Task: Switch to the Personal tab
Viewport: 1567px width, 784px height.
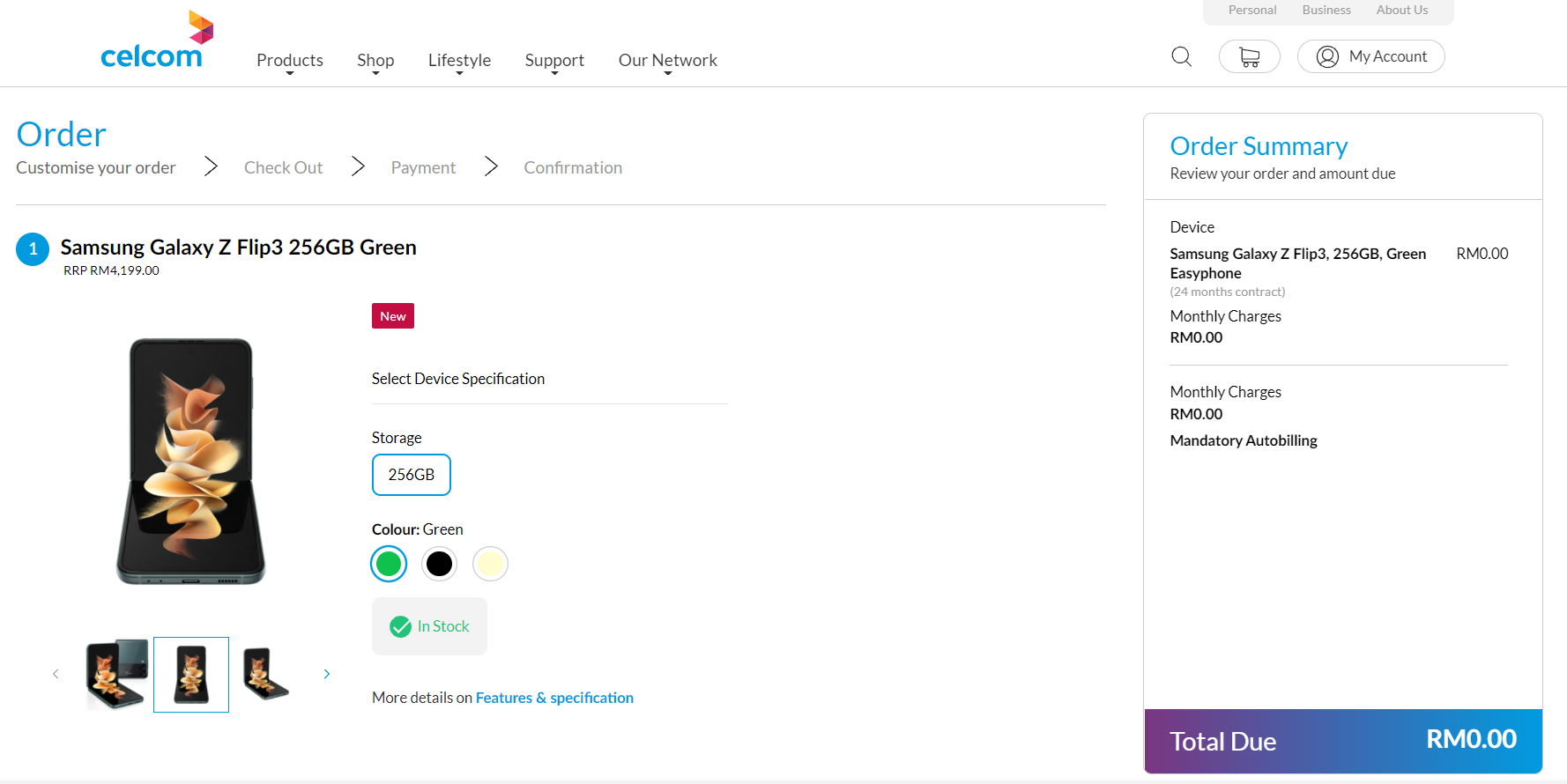Action: click(1252, 10)
